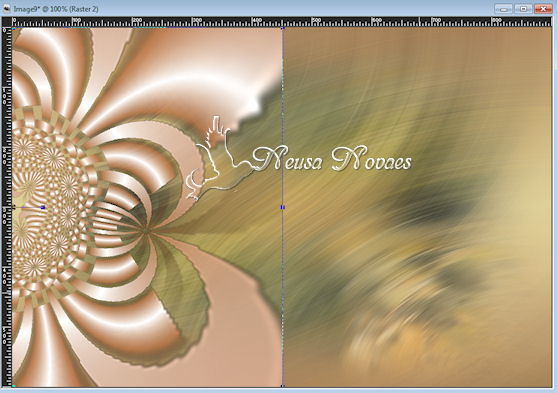The height and width of the screenshot is (393, 557).
Task: Click the middle-right blue selection handle
Action: coord(283,207)
